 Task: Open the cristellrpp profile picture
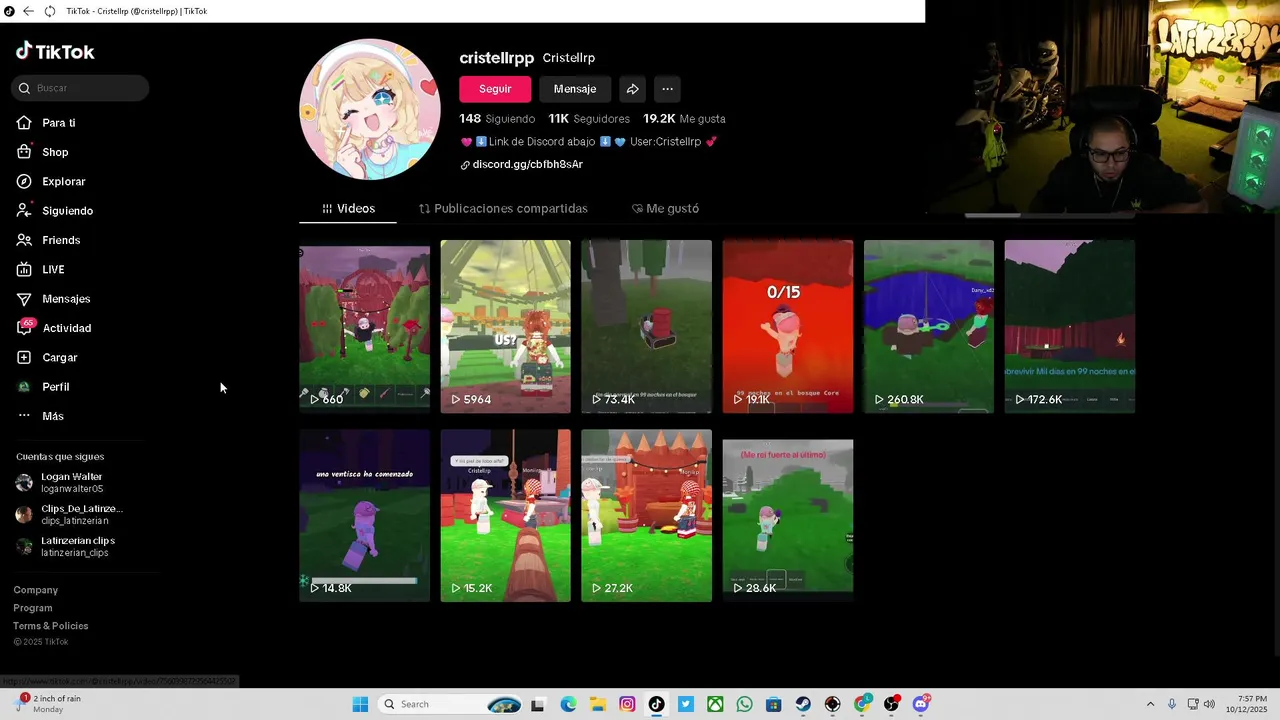[x=370, y=109]
